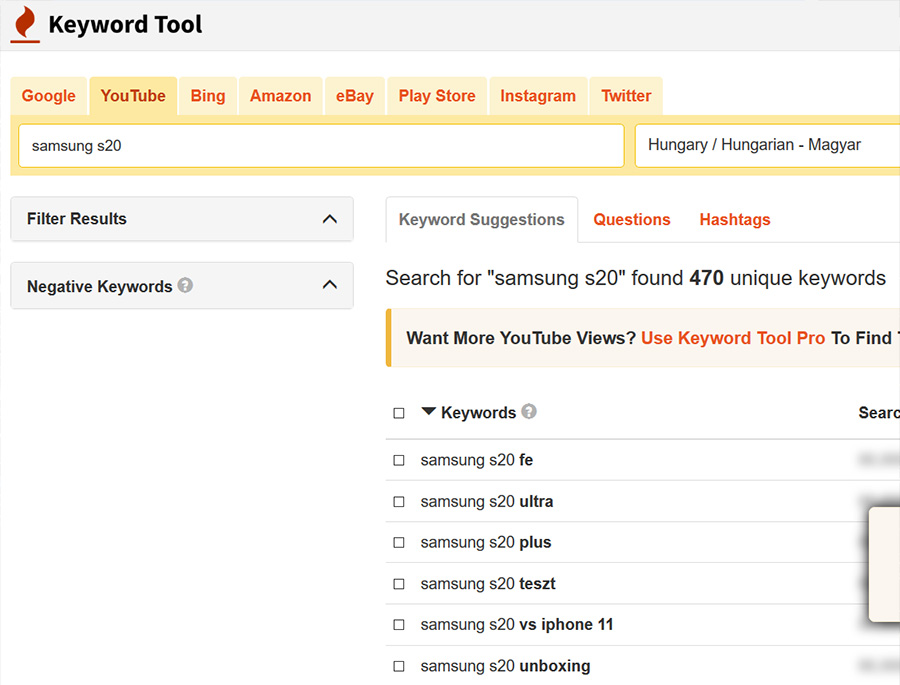The height and width of the screenshot is (685, 900).
Task: Switch to the Questions tab
Action: tap(632, 219)
